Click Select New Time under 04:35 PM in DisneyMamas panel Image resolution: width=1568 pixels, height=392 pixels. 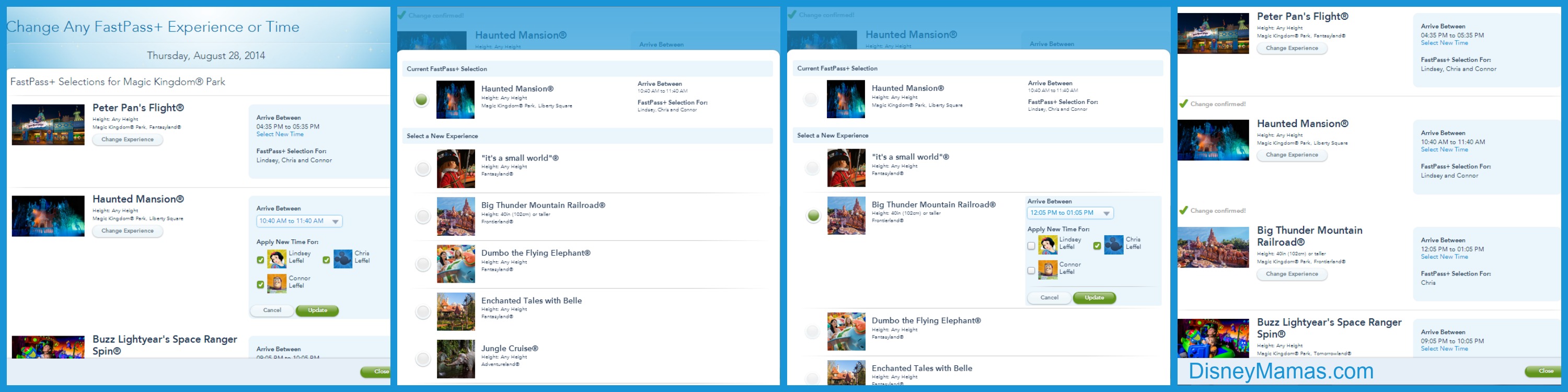(x=1445, y=43)
